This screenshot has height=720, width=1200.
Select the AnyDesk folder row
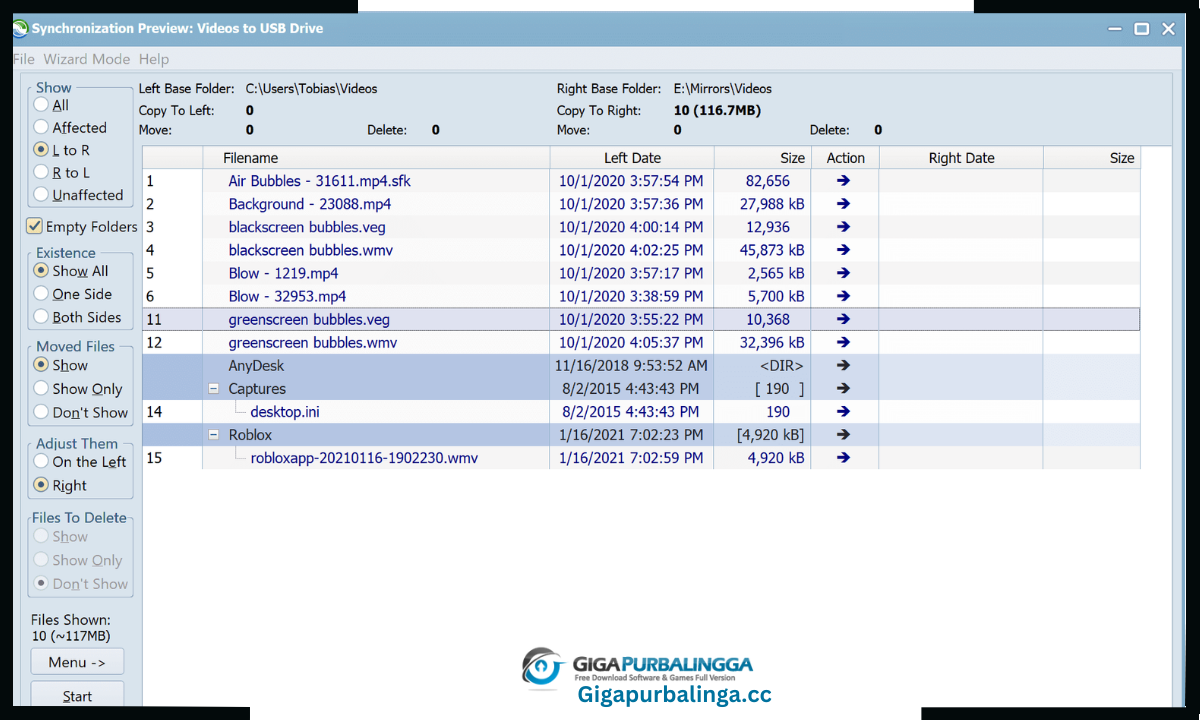(x=641, y=366)
